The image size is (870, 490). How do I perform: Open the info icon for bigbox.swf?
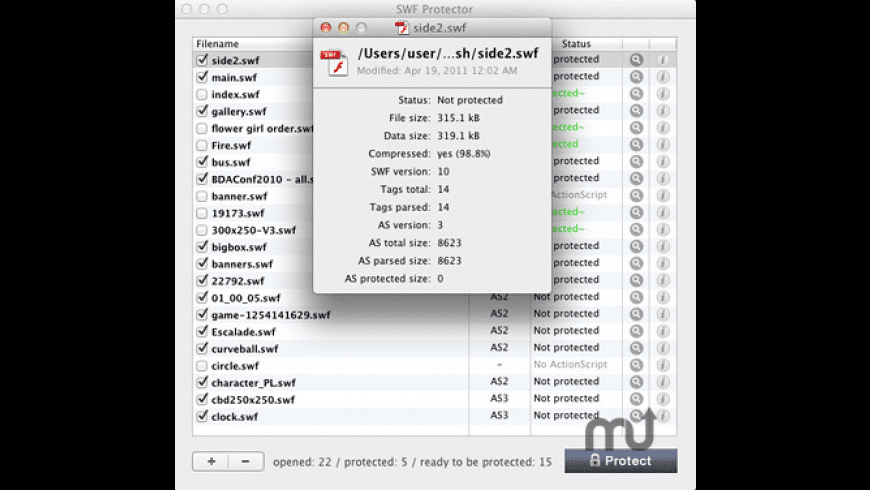click(x=662, y=246)
